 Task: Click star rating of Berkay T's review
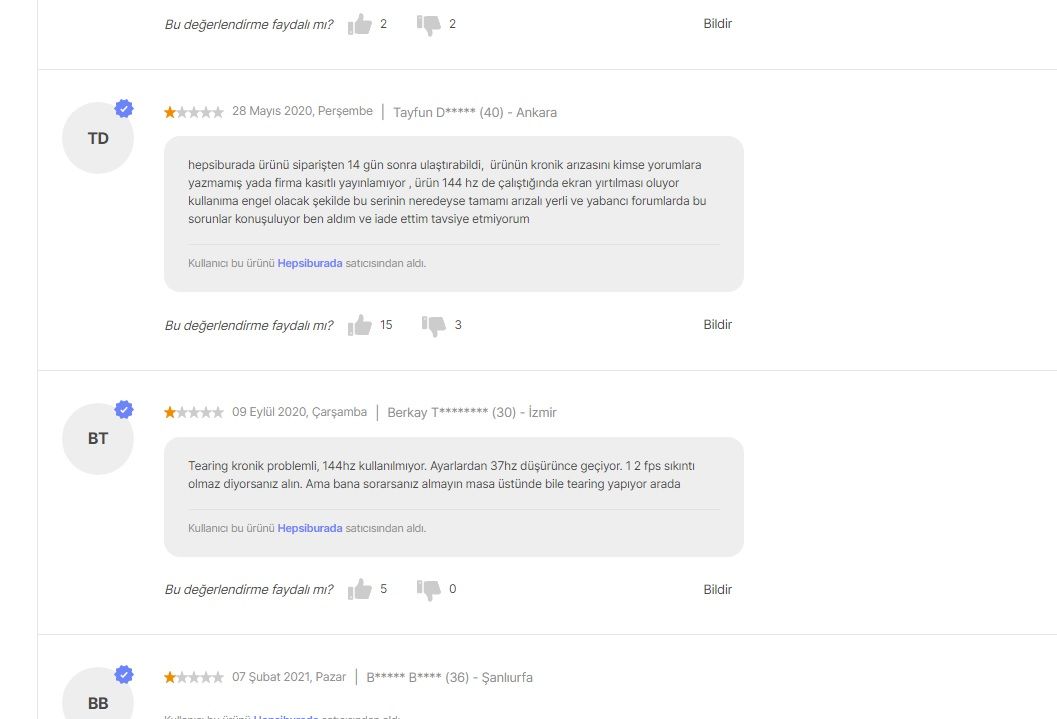193,412
